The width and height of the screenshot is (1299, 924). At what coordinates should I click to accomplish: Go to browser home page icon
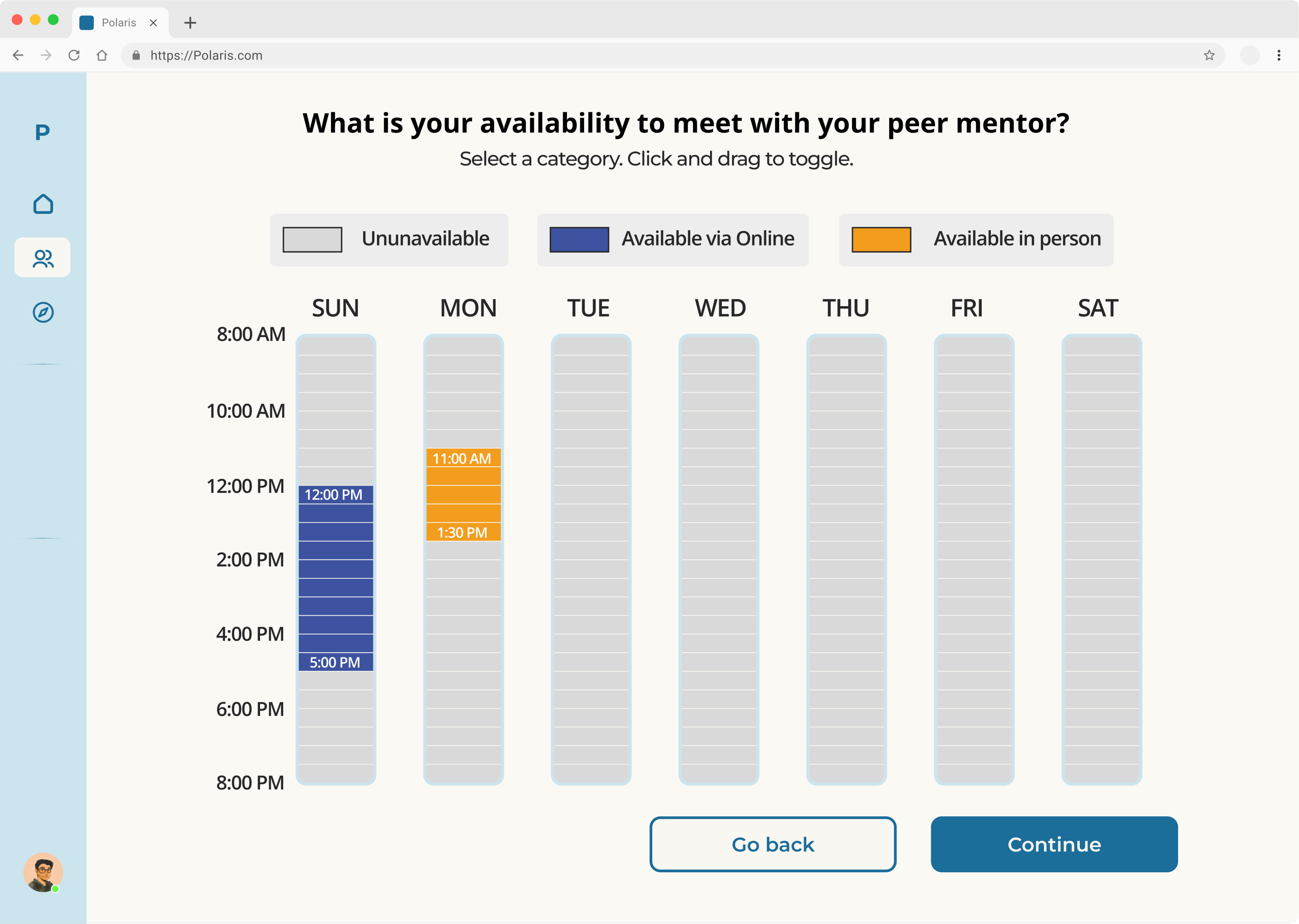(x=102, y=55)
